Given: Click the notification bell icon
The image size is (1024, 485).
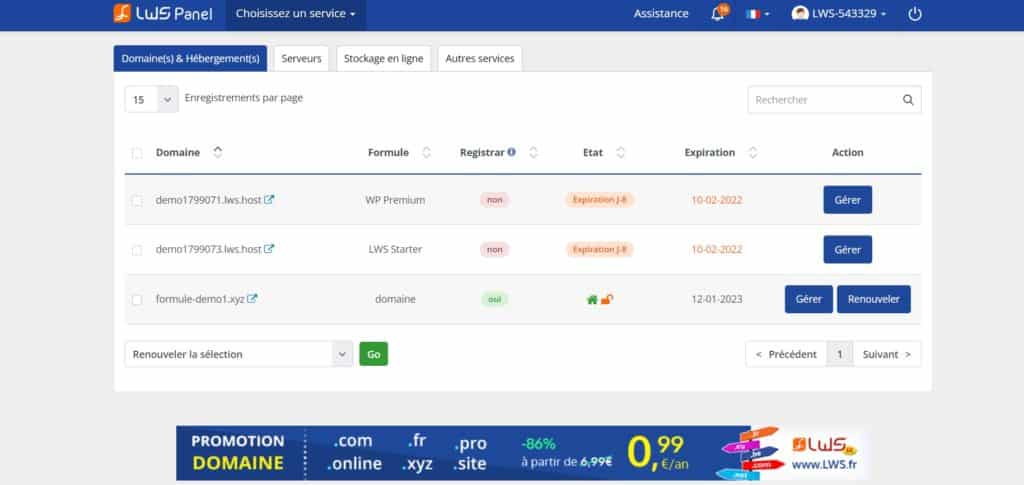Looking at the screenshot, I should click(718, 14).
